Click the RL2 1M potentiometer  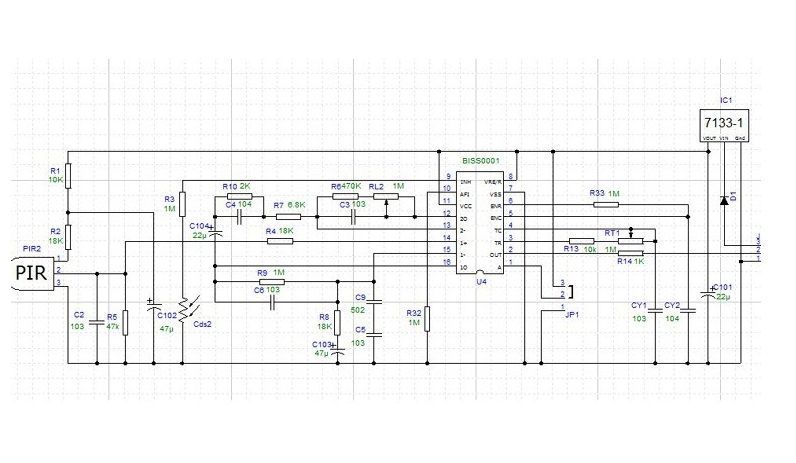point(384,197)
